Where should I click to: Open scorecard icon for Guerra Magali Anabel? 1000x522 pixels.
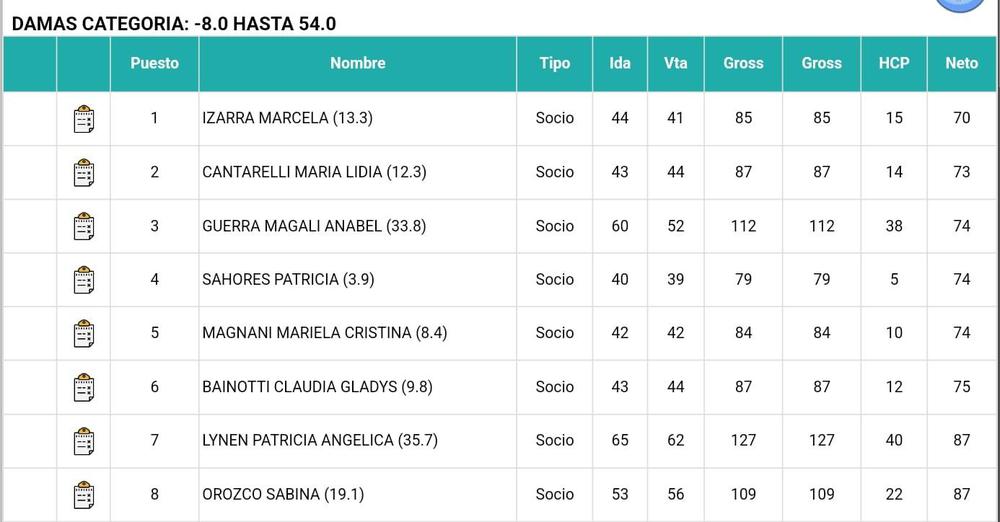(84, 227)
